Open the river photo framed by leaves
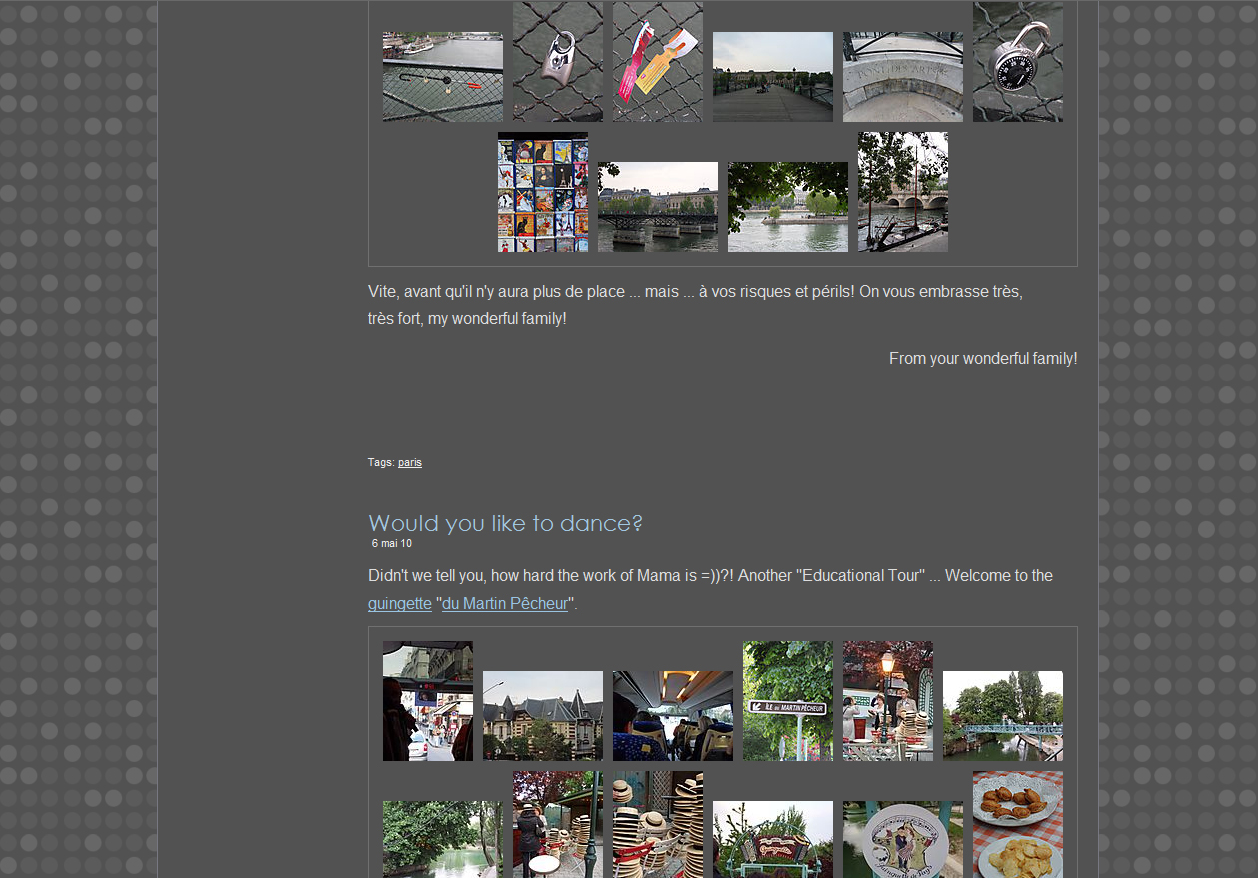Screen dimensions: 1258x878 click(787, 207)
